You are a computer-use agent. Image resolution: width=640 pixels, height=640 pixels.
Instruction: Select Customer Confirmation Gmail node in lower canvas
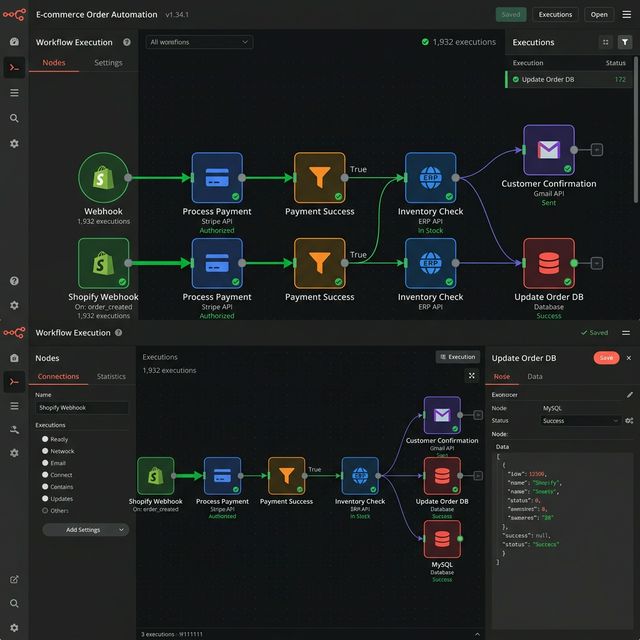tap(442, 415)
